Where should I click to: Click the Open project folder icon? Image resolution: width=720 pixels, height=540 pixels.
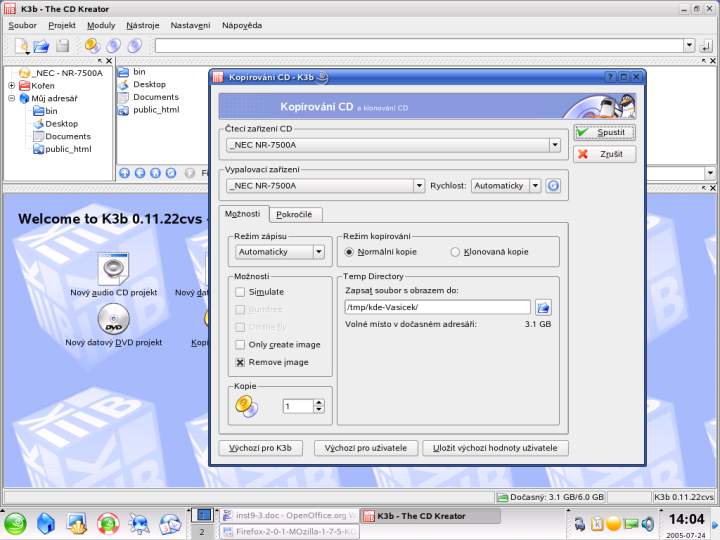41,46
